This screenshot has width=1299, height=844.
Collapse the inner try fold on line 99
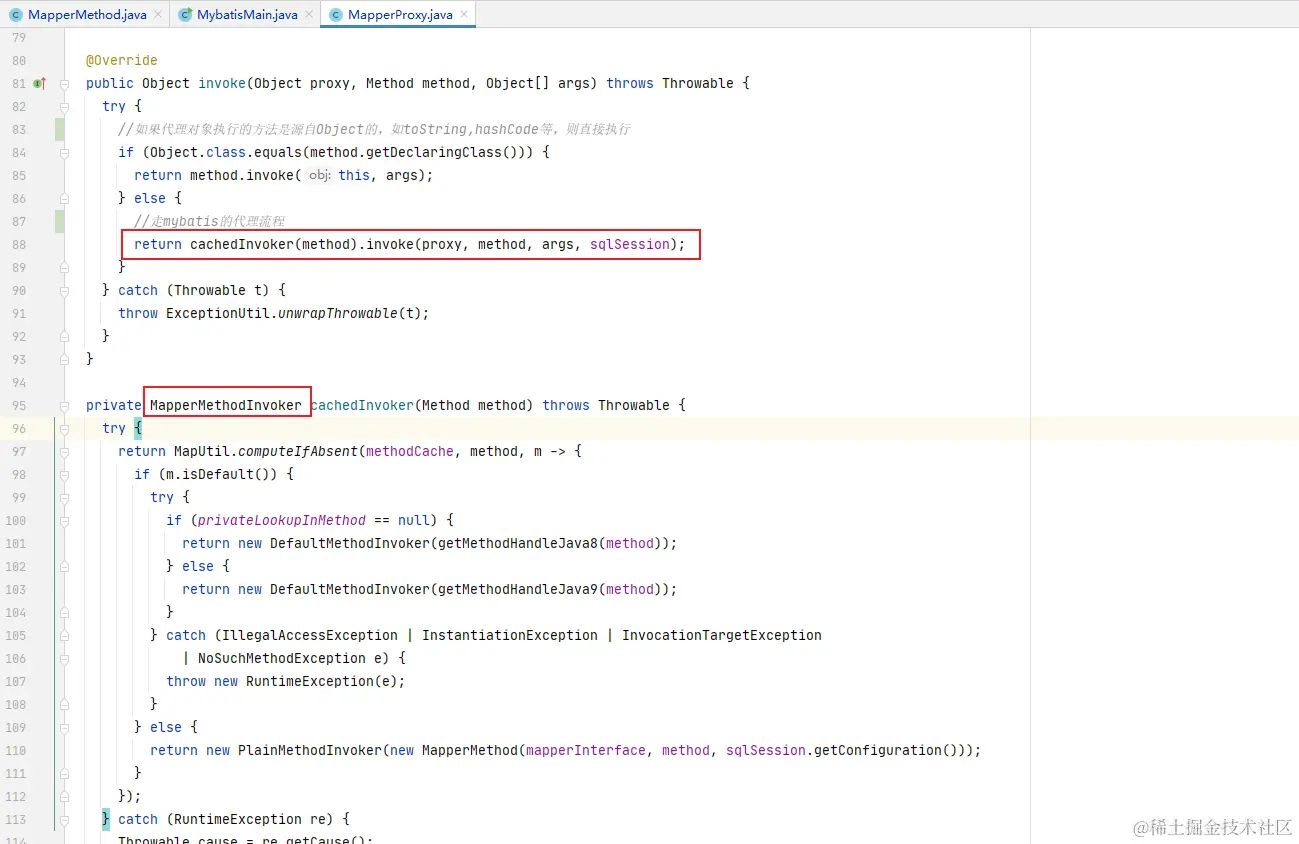[64, 497]
